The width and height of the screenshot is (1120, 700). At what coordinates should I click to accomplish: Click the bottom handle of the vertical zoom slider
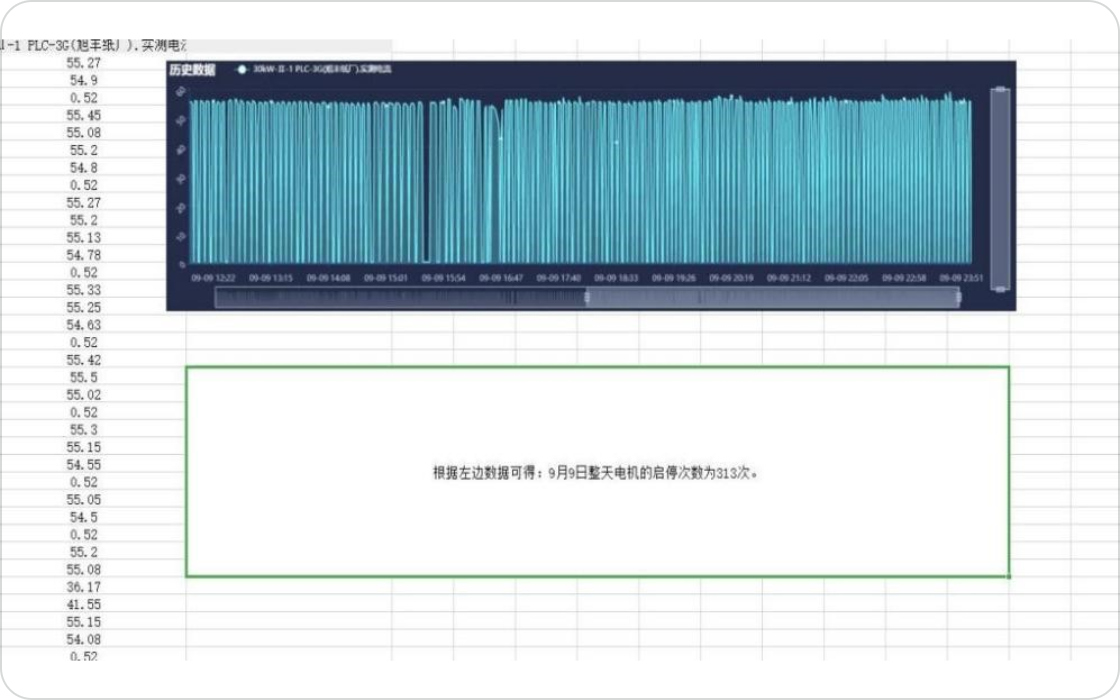tap(1000, 288)
